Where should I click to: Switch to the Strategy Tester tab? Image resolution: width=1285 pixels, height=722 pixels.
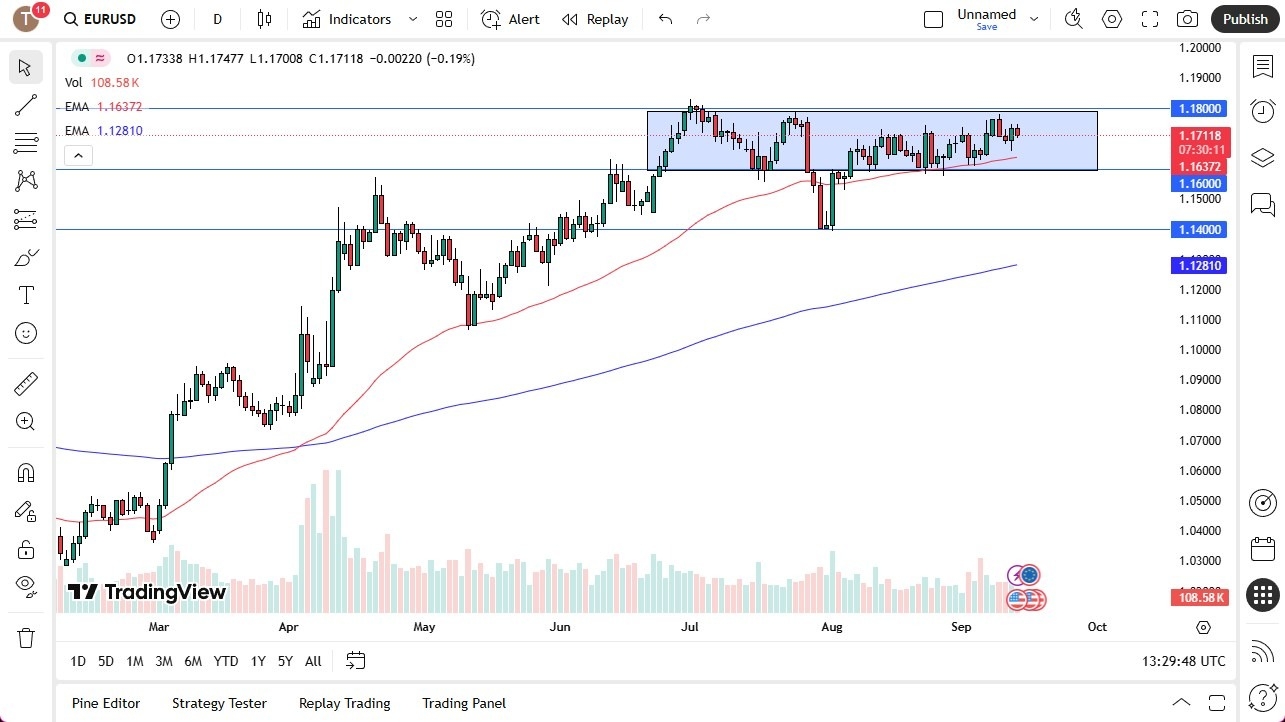click(x=219, y=703)
